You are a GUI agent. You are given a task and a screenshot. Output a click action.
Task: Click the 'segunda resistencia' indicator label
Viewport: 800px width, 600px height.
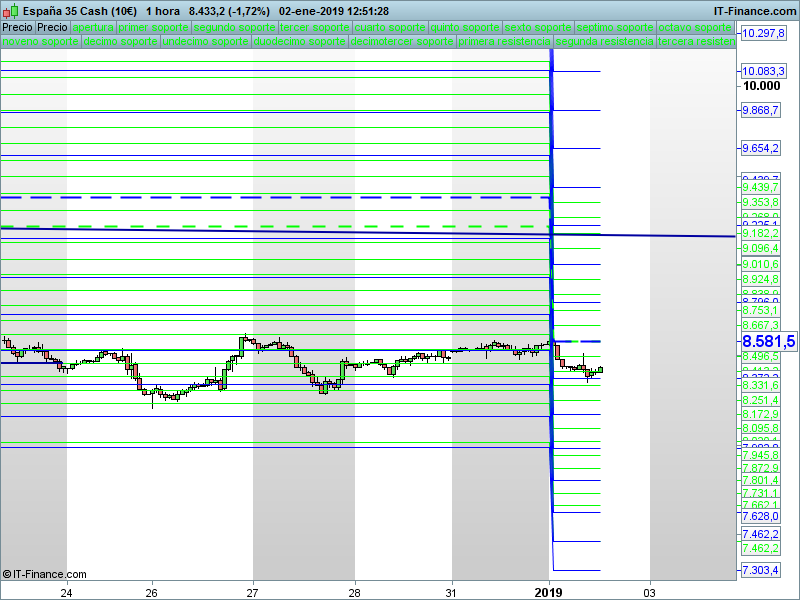[x=604, y=43]
